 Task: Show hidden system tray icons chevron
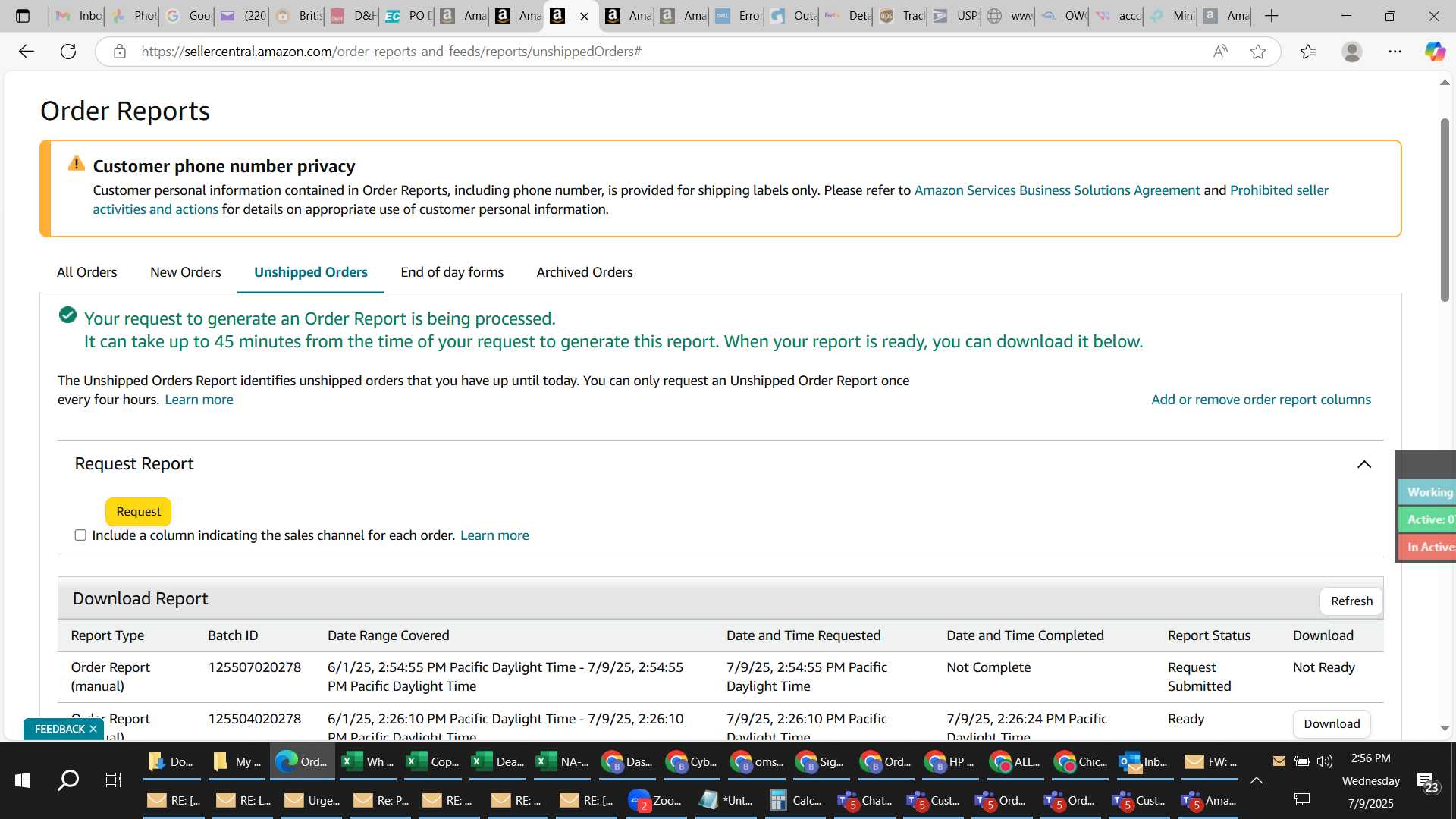point(1257,780)
